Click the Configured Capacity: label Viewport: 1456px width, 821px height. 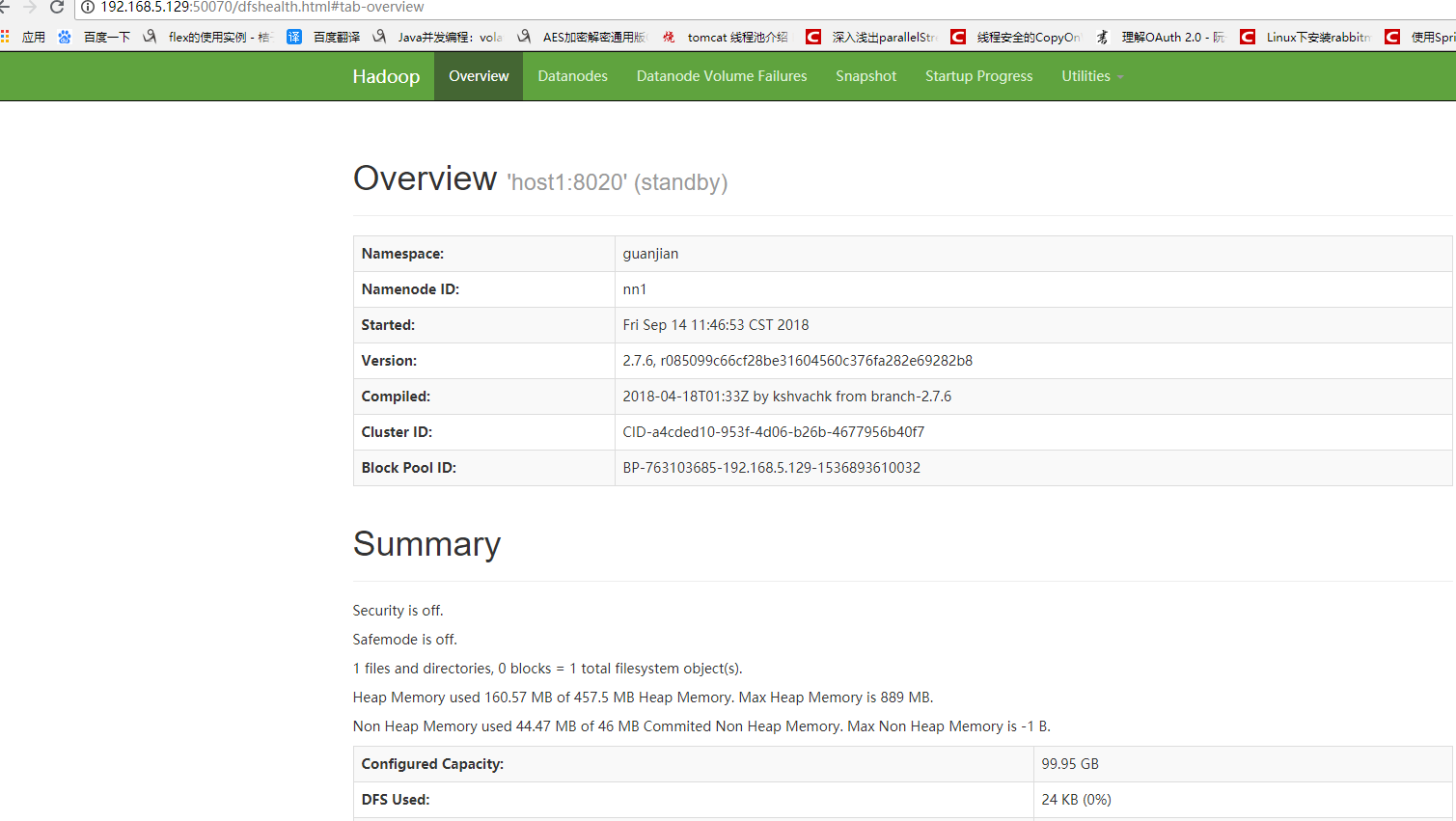click(432, 764)
